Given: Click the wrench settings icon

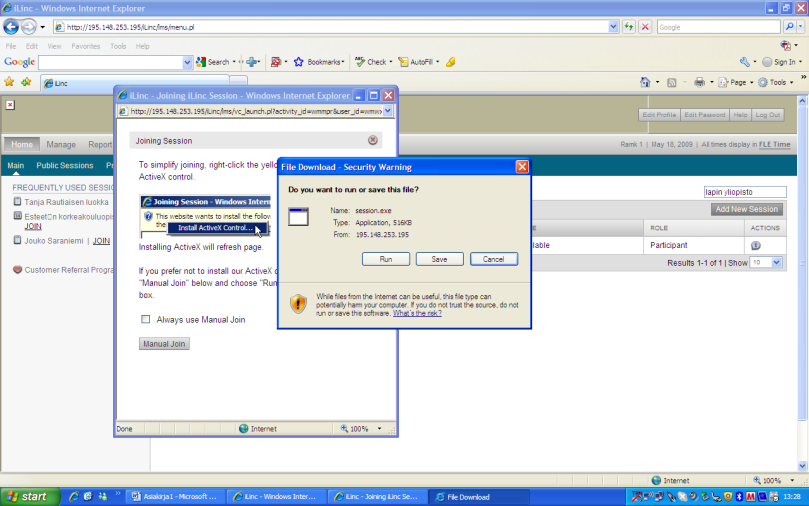Looking at the screenshot, I should click(745, 62).
